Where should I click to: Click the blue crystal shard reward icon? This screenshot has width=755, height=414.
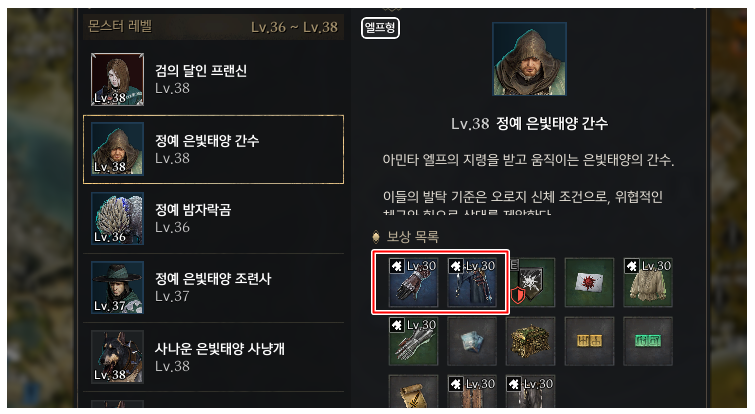coord(472,341)
